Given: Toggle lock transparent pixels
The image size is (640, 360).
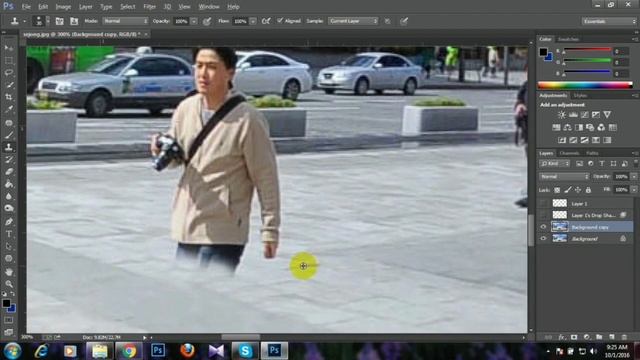Looking at the screenshot, I should point(557,190).
